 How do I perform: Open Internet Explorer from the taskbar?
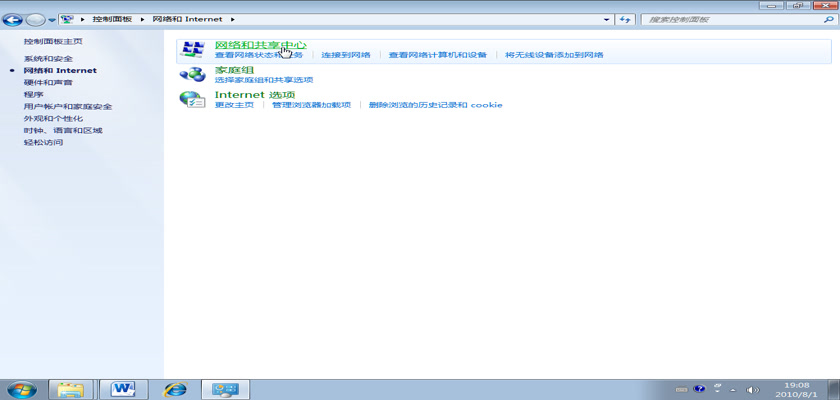(176, 389)
